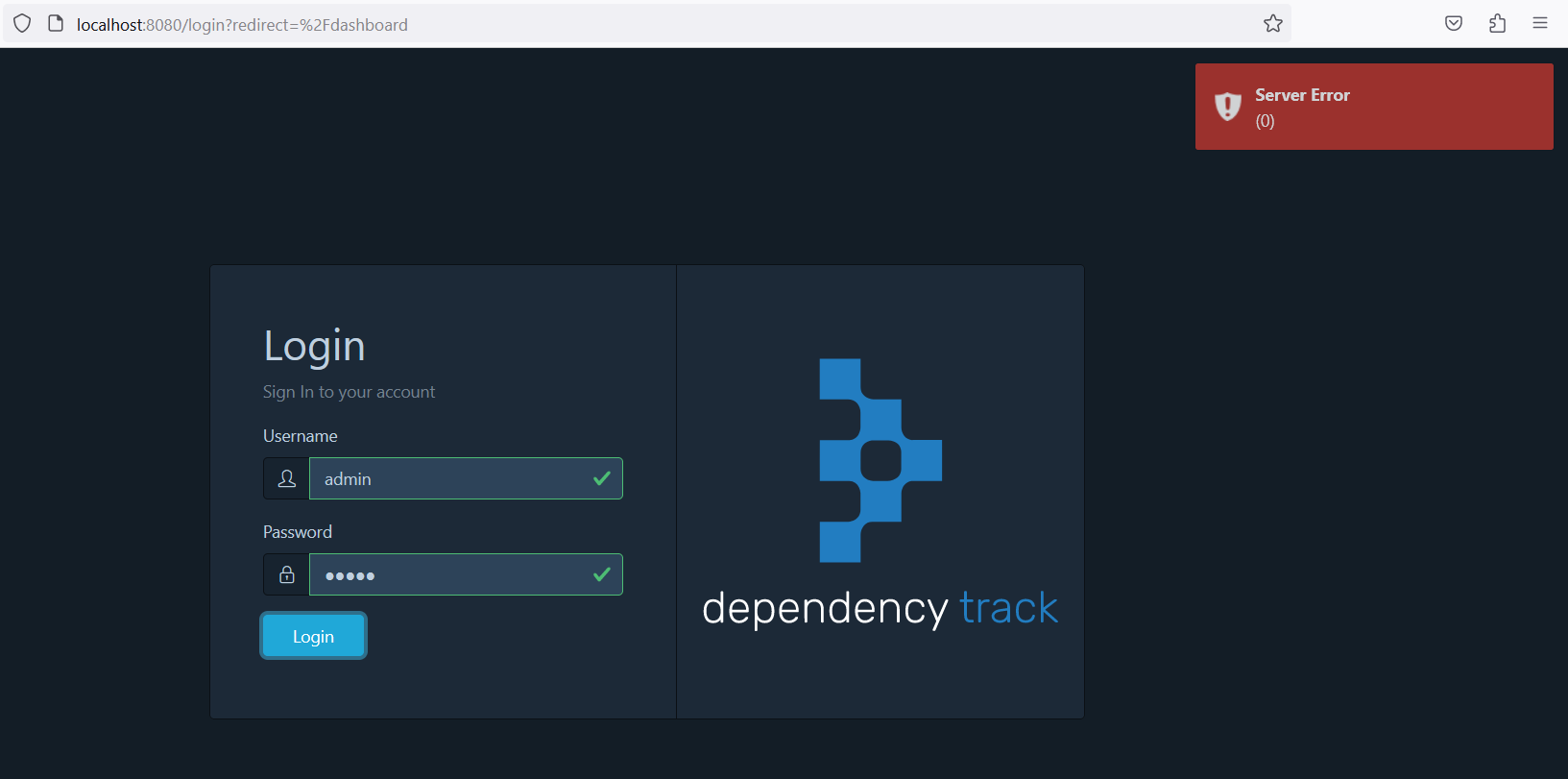Focus the Username input field

(466, 478)
